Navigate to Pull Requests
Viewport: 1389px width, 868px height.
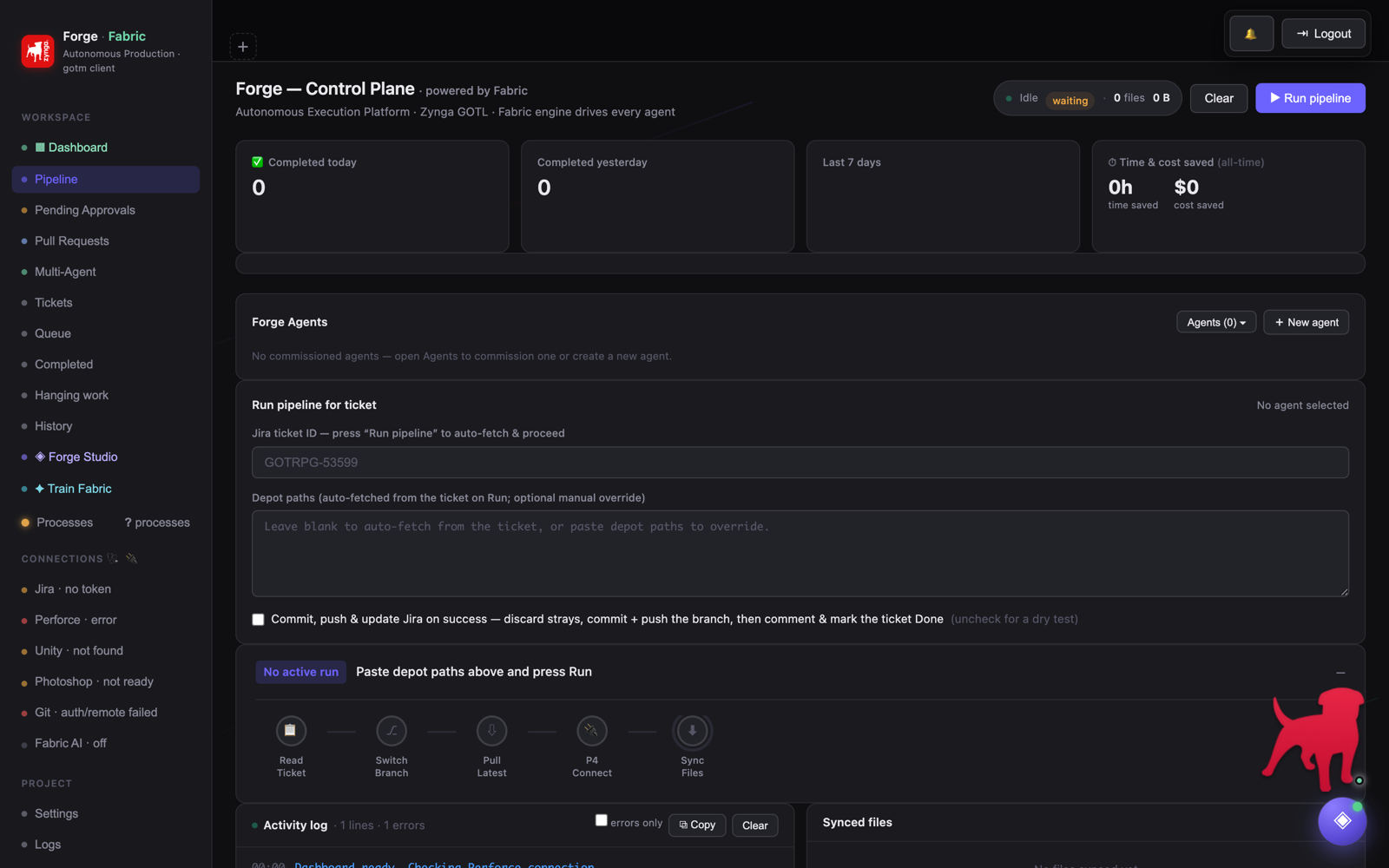106,240
